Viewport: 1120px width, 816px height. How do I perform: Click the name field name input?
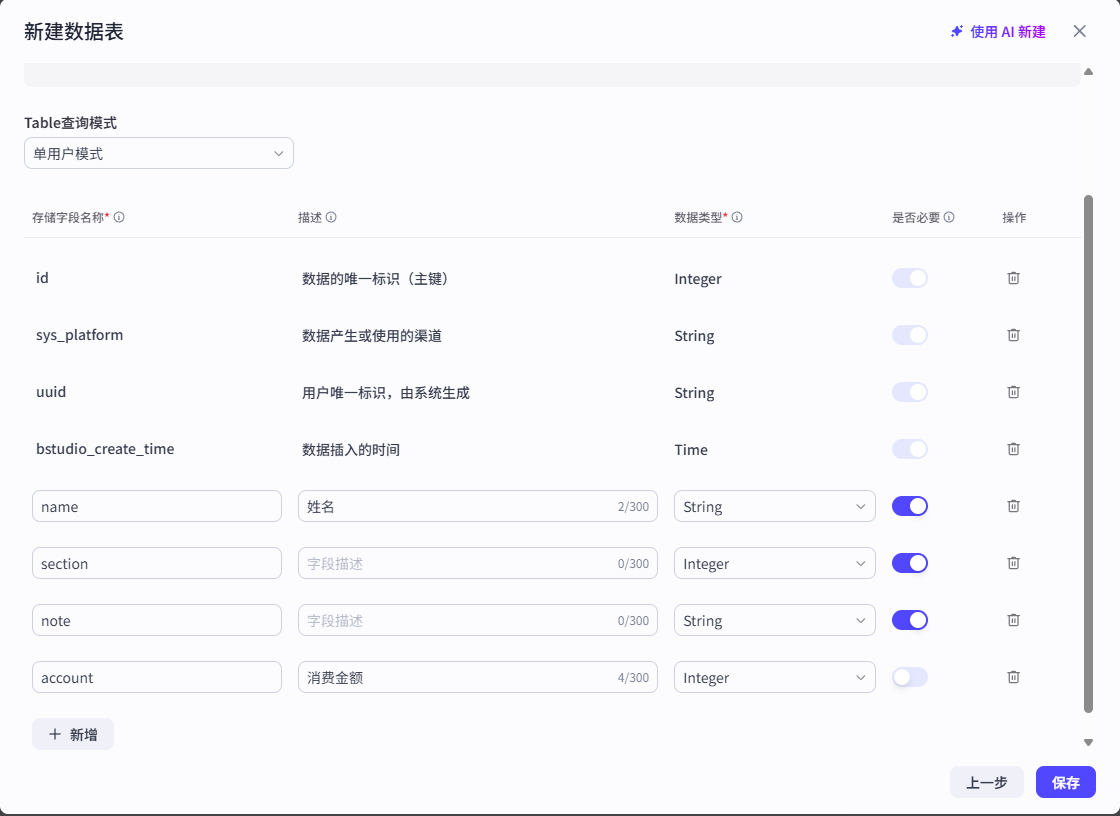tap(156, 506)
